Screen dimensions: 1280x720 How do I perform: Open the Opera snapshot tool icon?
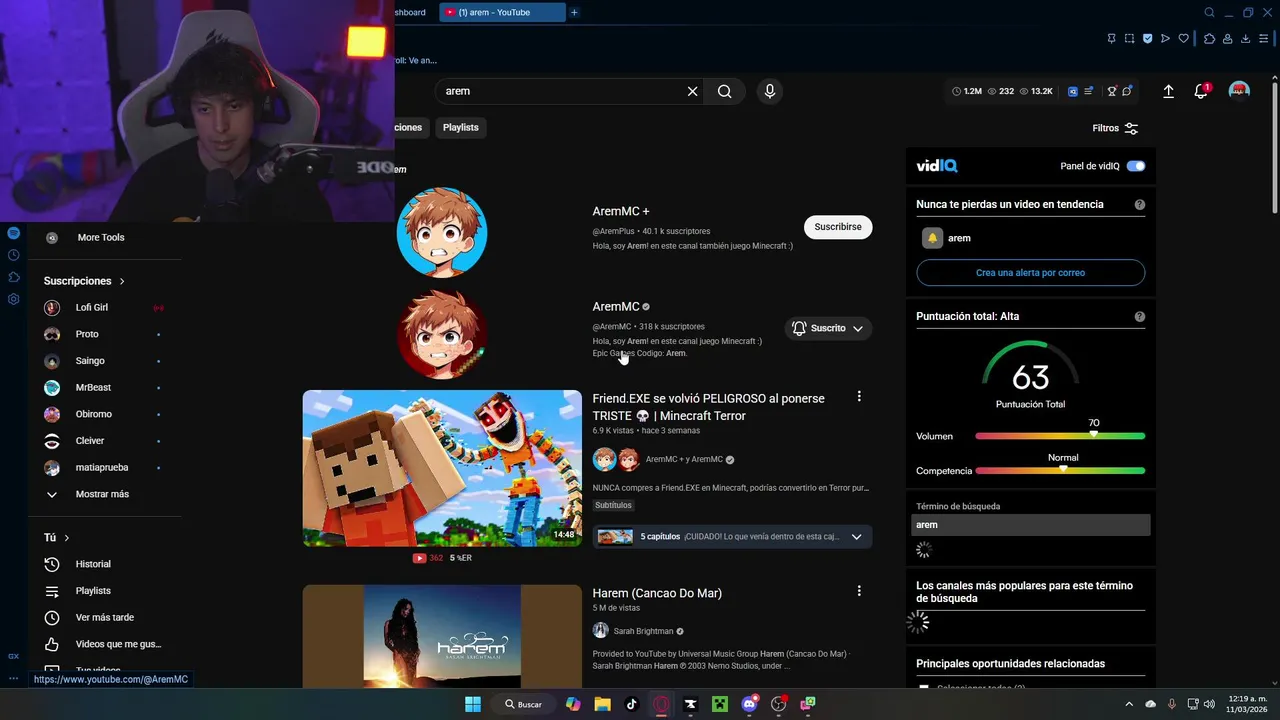click(1129, 39)
